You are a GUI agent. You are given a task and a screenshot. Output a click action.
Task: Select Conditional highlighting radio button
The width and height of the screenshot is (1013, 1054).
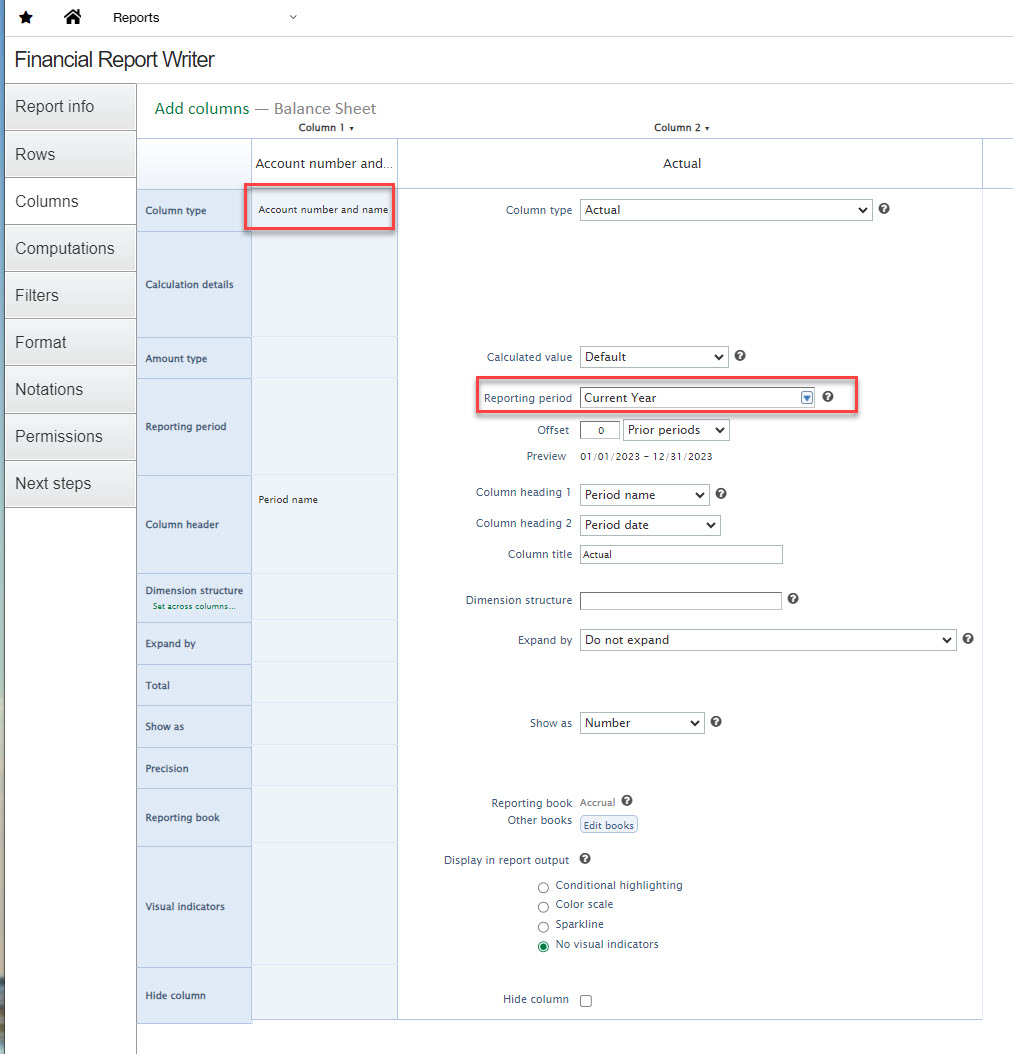tap(543, 886)
